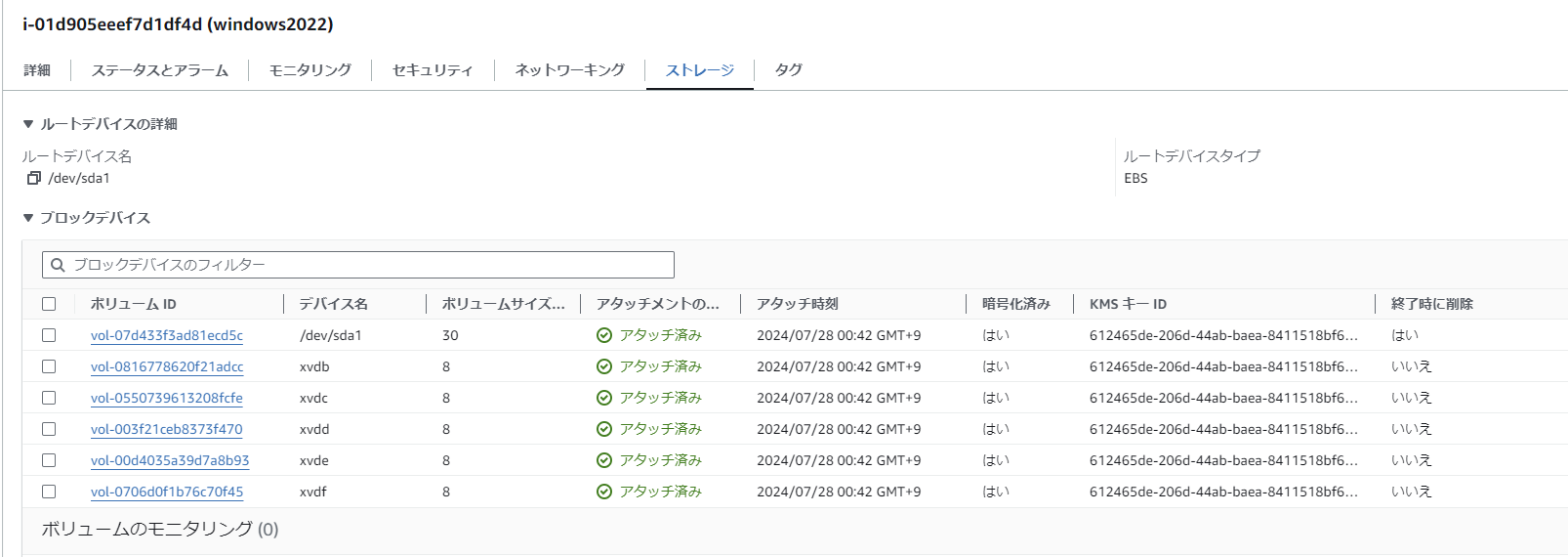The height and width of the screenshot is (557, 1568).
Task: Copy the root device name /dev/sda1
Action: 34,178
